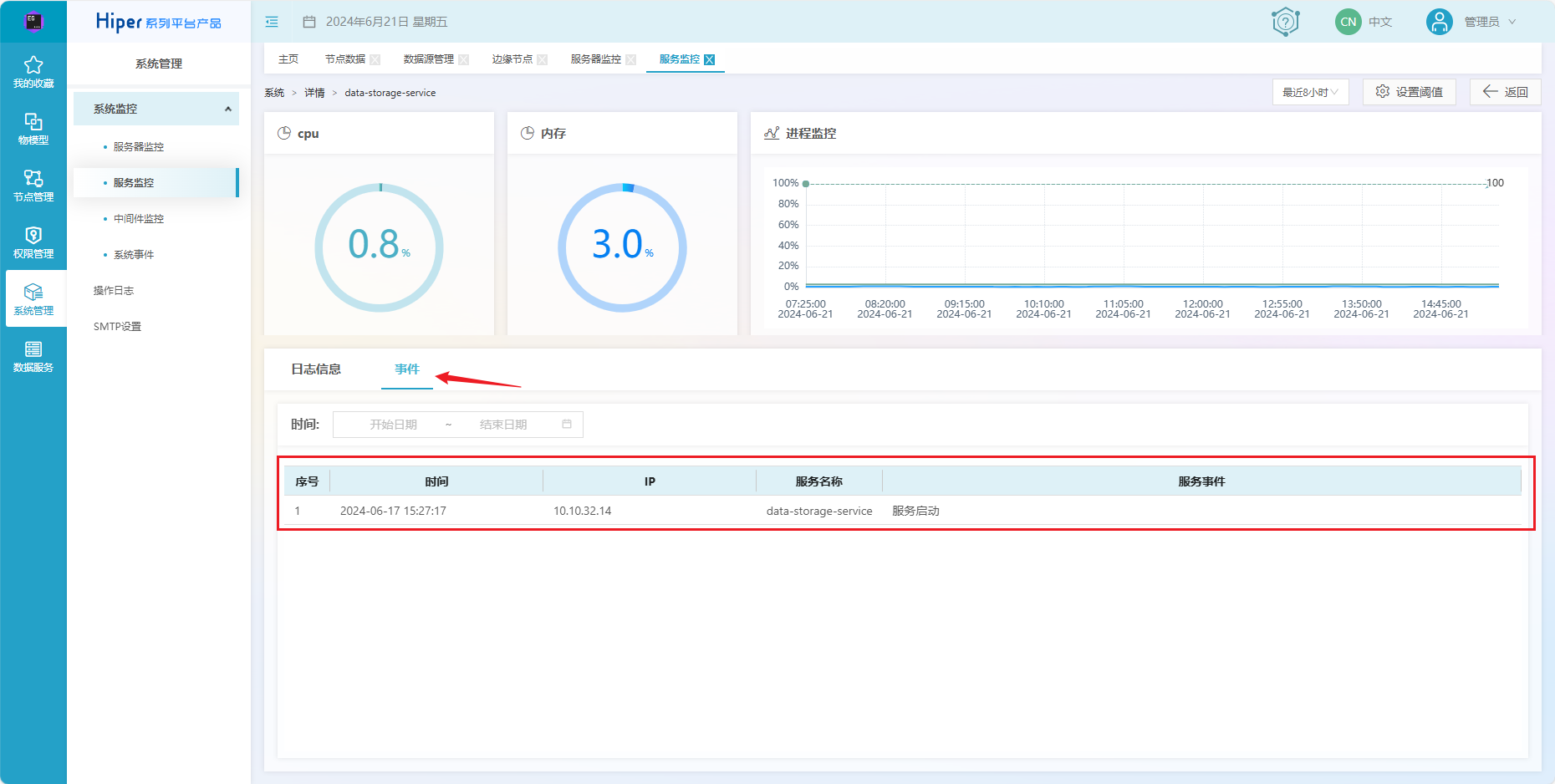The image size is (1555, 784).
Task: Click the IP cell 10.10.32.14
Action: pos(582,511)
